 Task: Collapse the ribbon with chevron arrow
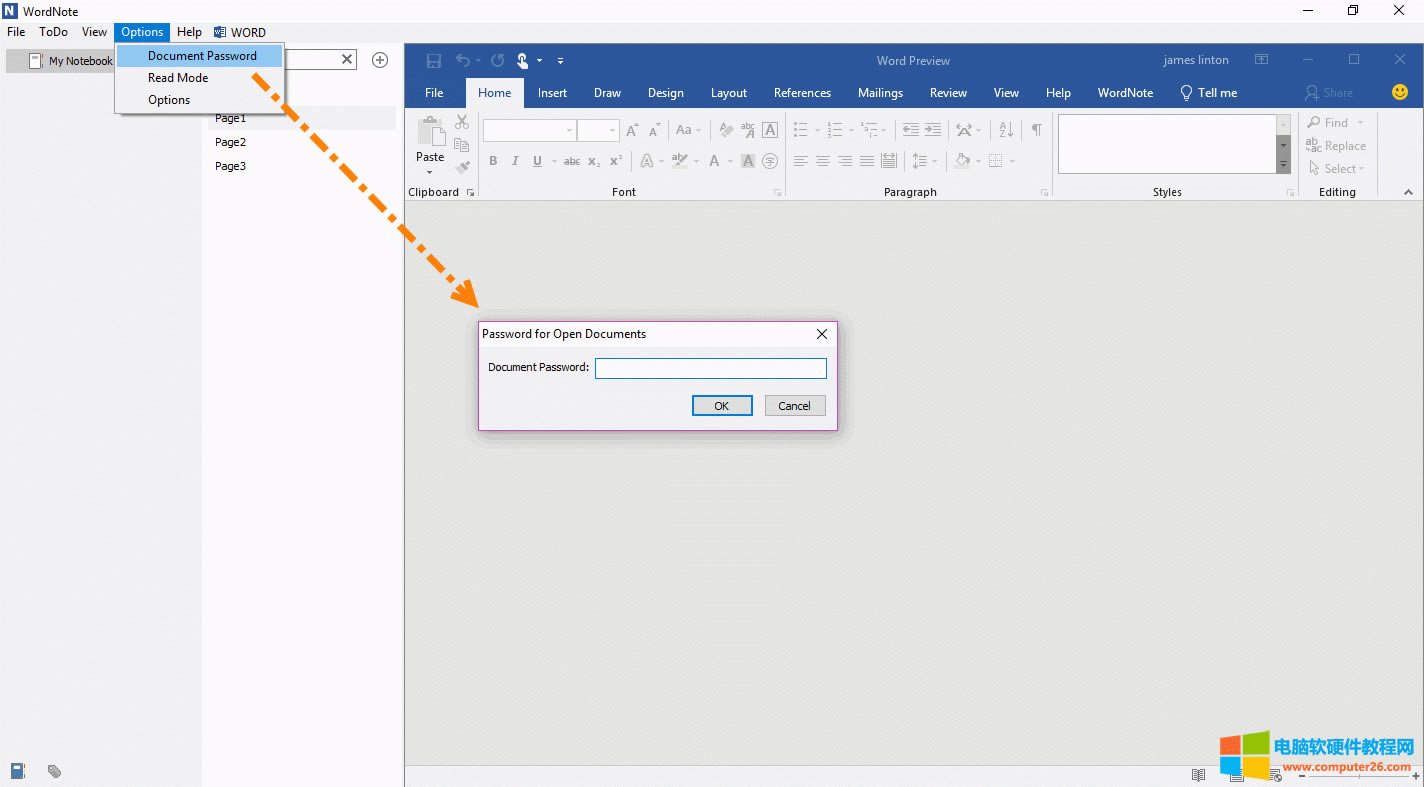(1408, 192)
